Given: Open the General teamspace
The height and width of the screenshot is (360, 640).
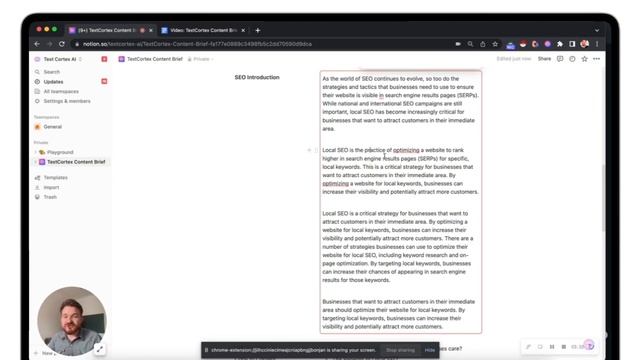Looking at the screenshot, I should [x=53, y=127].
